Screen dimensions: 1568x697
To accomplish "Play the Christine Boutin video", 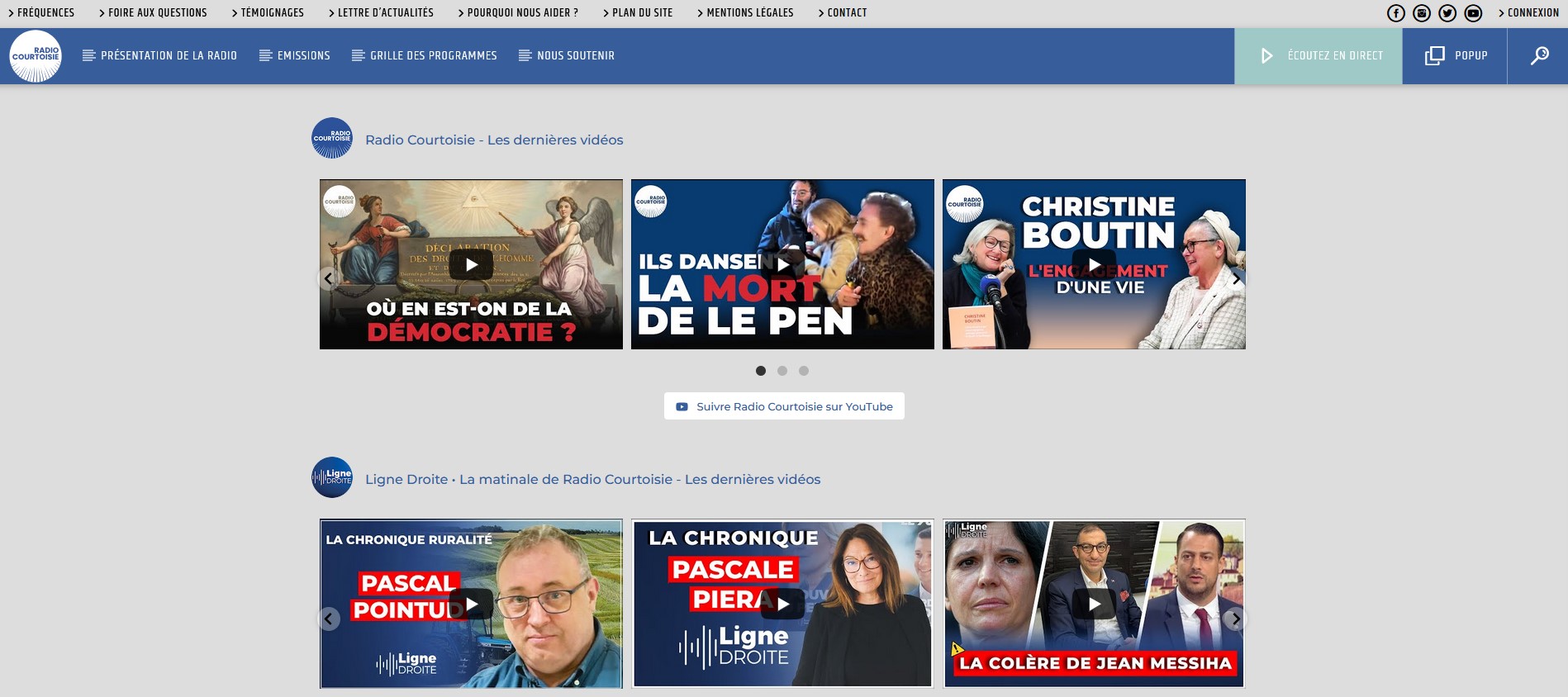I will 1094,264.
